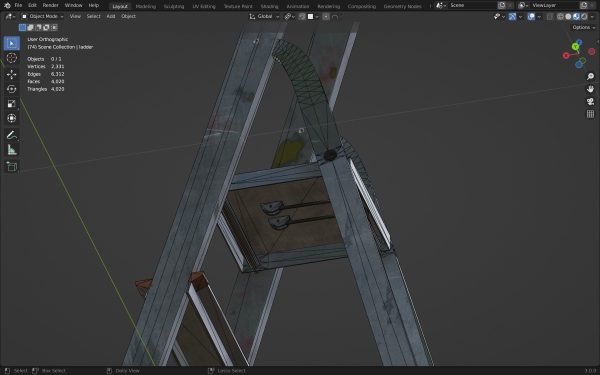Switch perspective/orthographic grid icon
Screen dimensions: 600x375
click(590, 114)
